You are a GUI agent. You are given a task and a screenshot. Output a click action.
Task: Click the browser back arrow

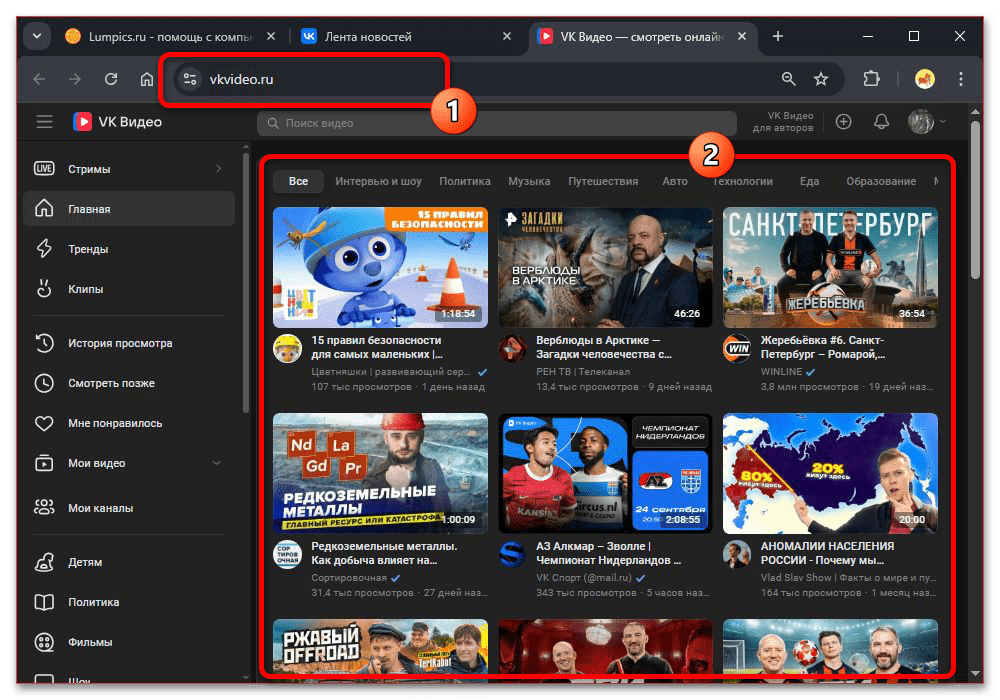point(40,79)
